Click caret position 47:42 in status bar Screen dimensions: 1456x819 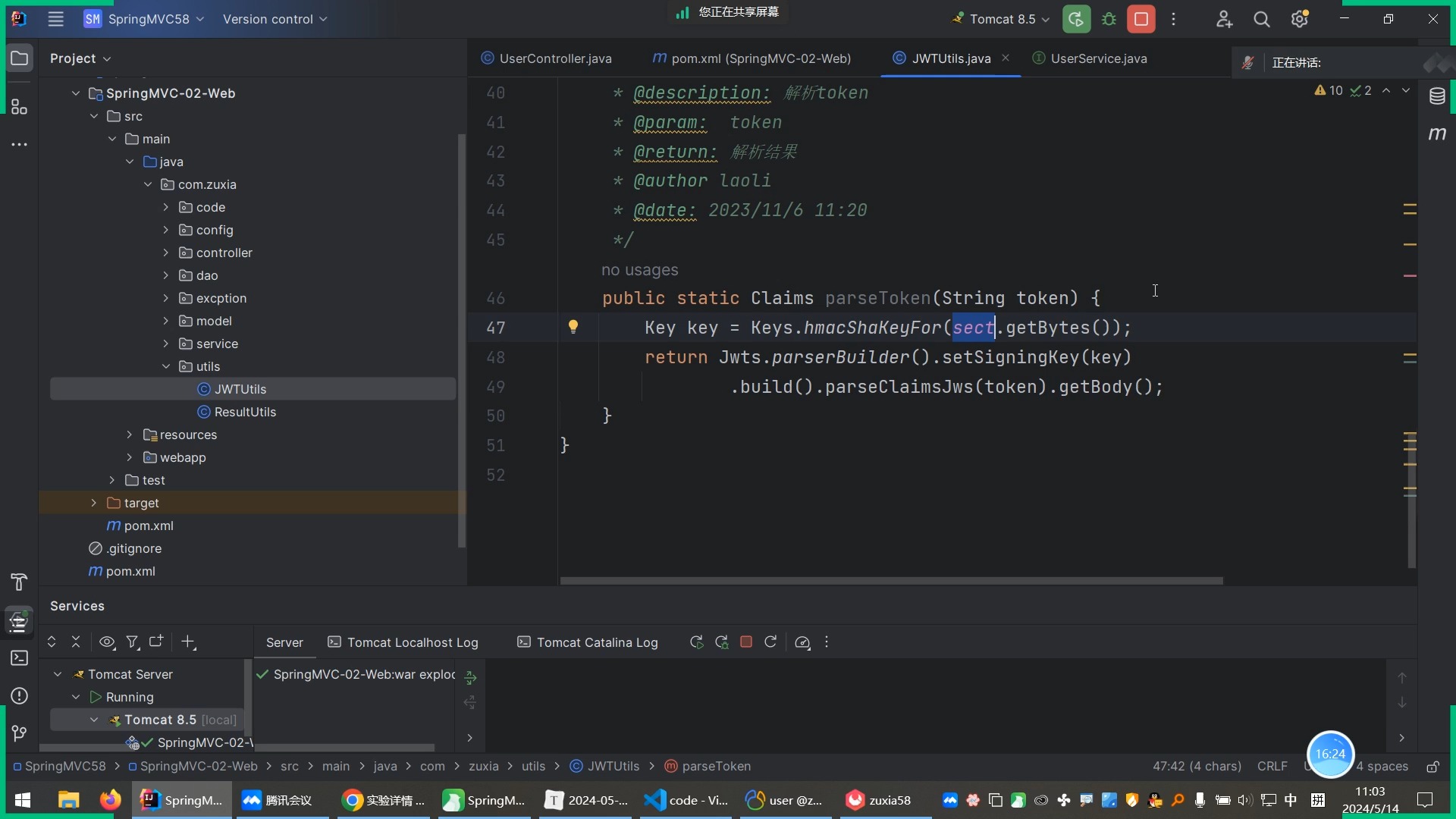coord(1197,767)
